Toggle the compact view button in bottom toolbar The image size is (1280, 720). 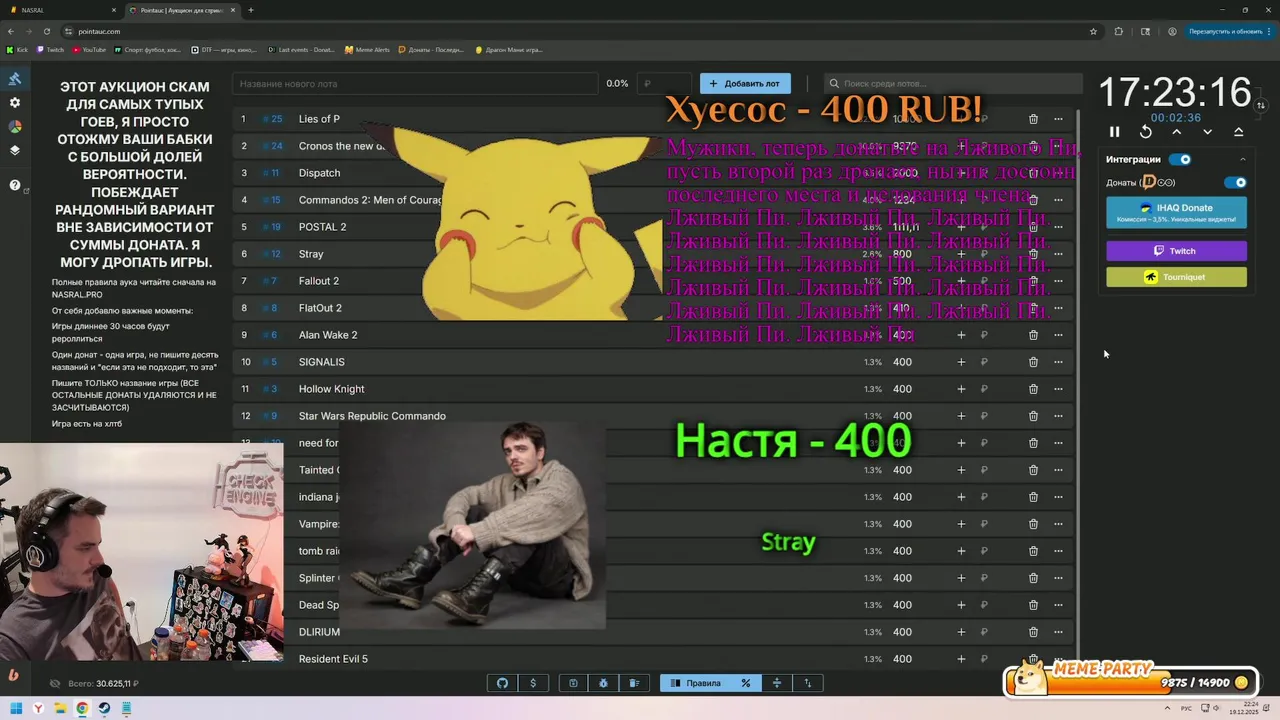click(776, 683)
